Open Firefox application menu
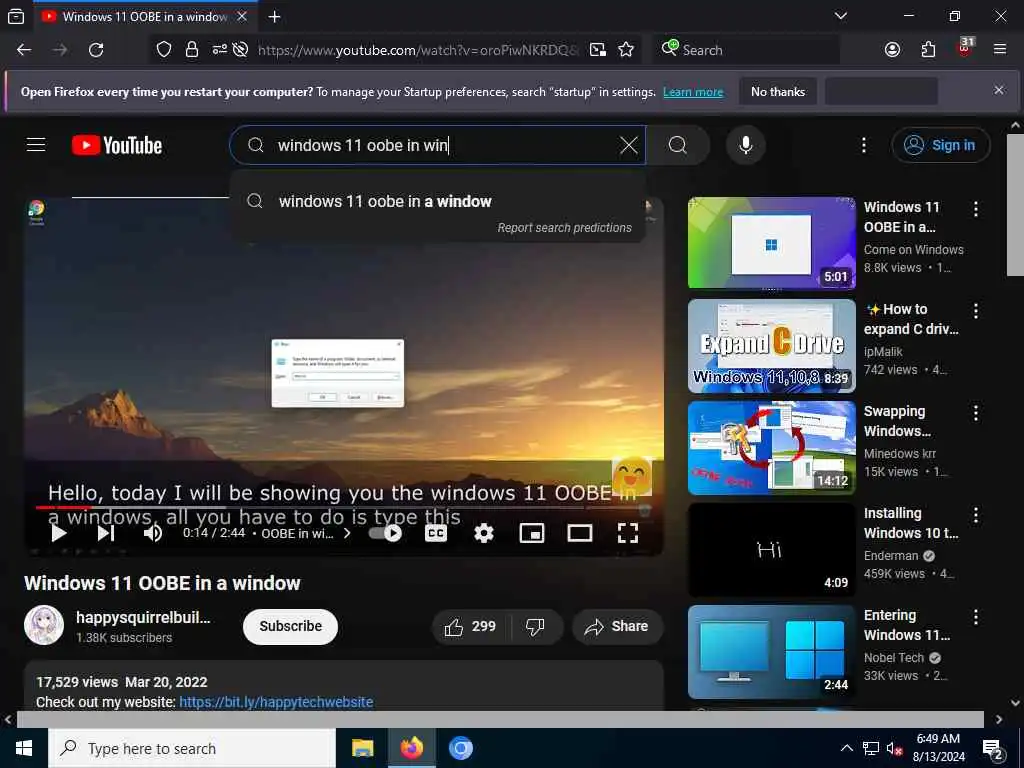 point(1000,50)
